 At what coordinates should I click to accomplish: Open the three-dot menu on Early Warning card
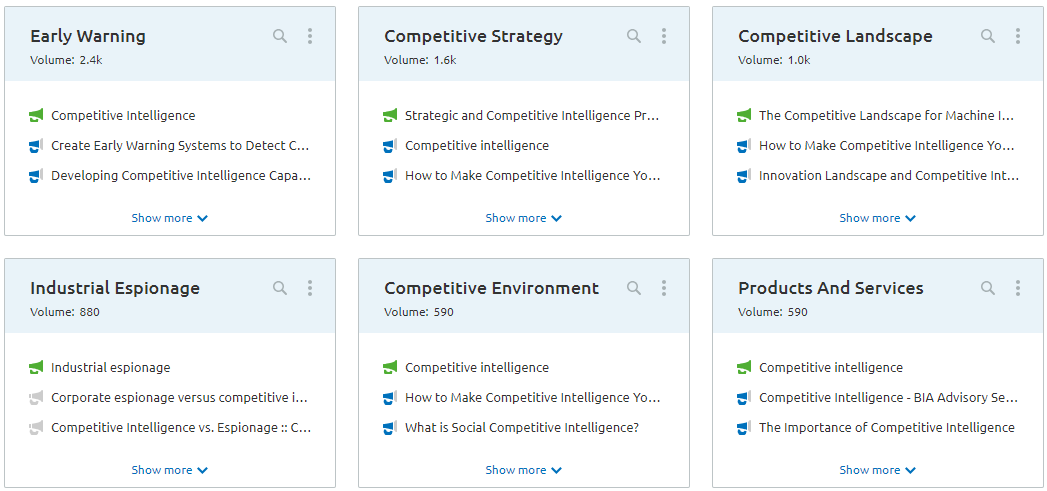click(310, 36)
